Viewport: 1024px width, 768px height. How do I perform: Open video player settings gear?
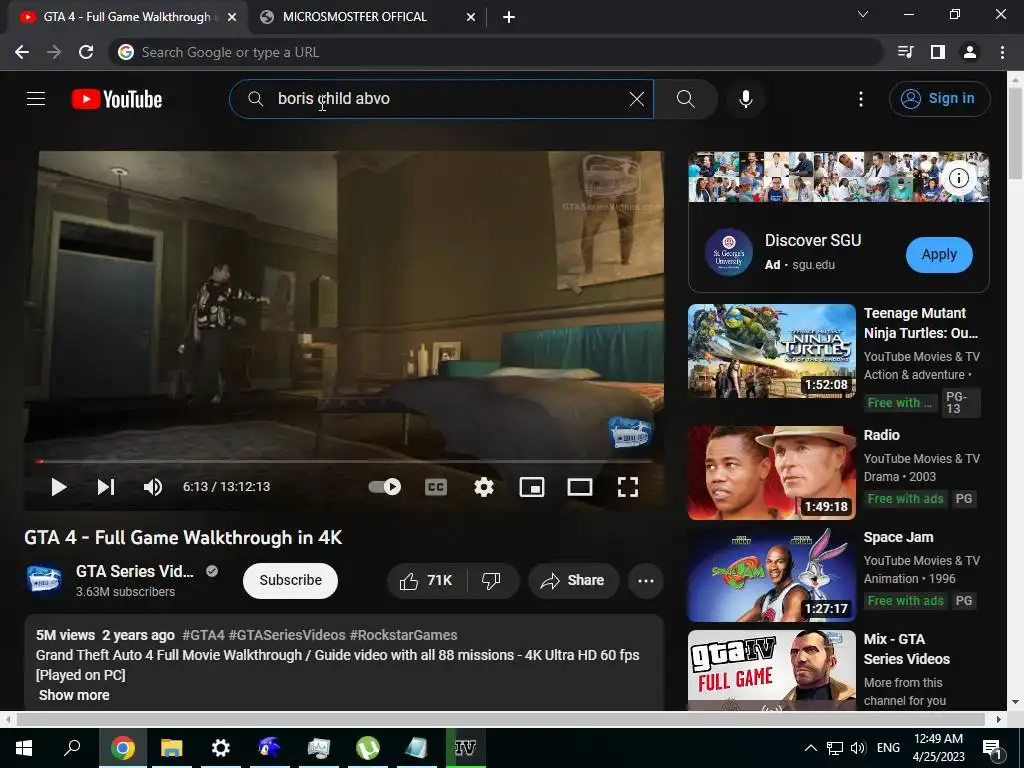(483, 487)
